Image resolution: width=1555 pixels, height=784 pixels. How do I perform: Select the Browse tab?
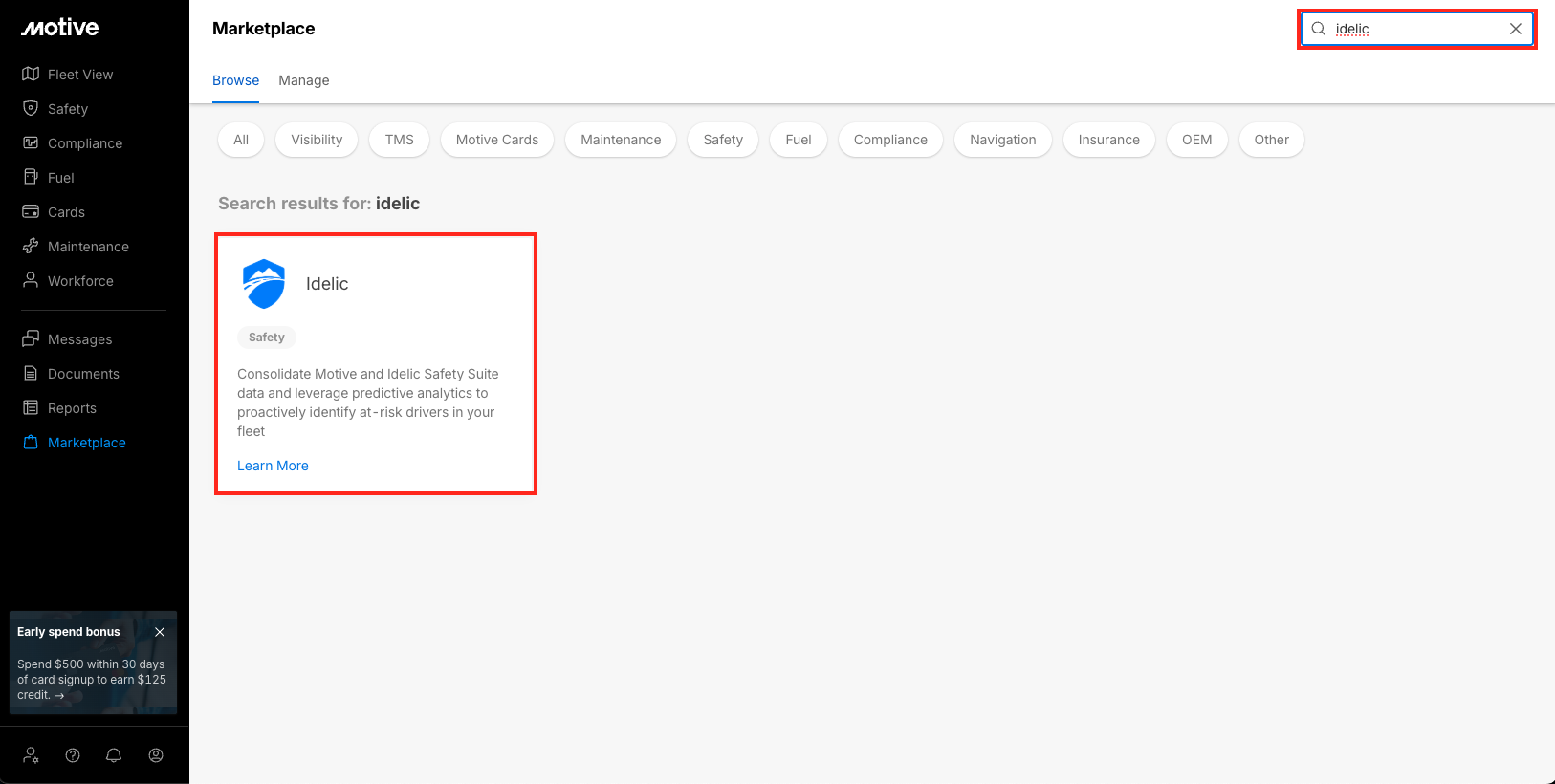[x=235, y=80]
